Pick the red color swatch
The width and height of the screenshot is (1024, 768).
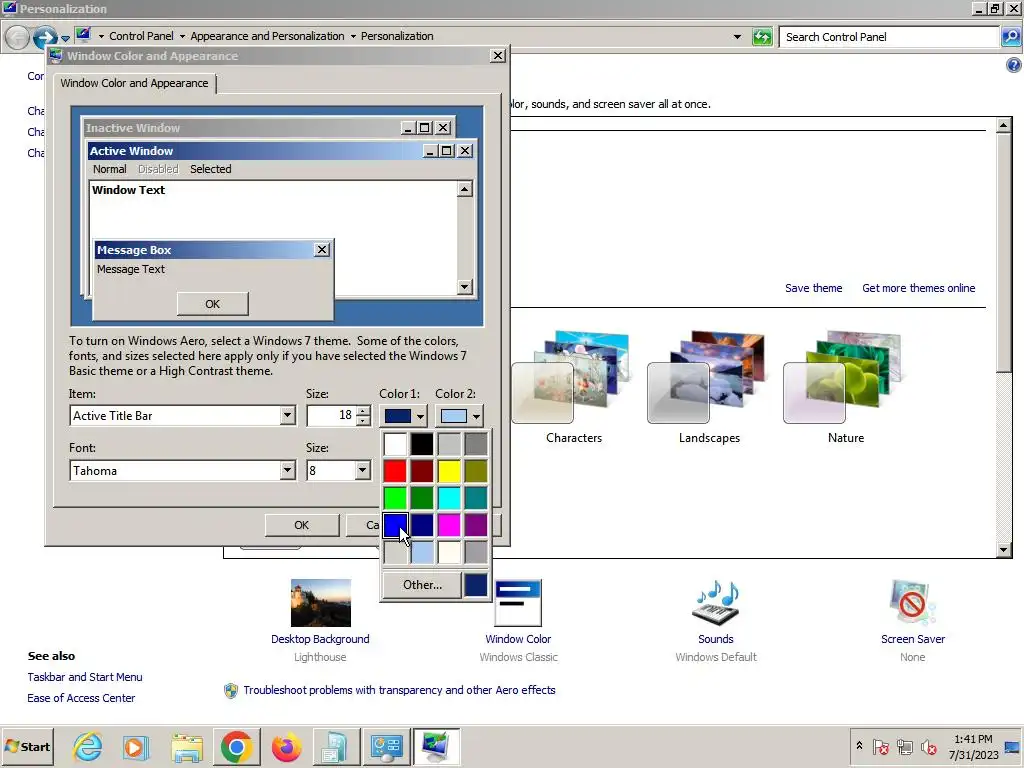[x=395, y=471]
